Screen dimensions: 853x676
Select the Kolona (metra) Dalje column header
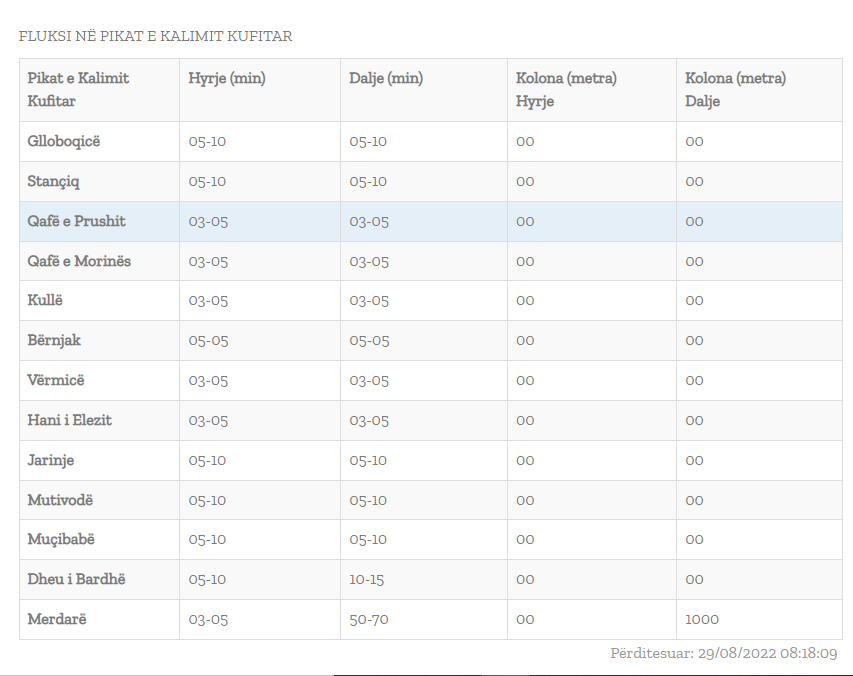click(735, 89)
